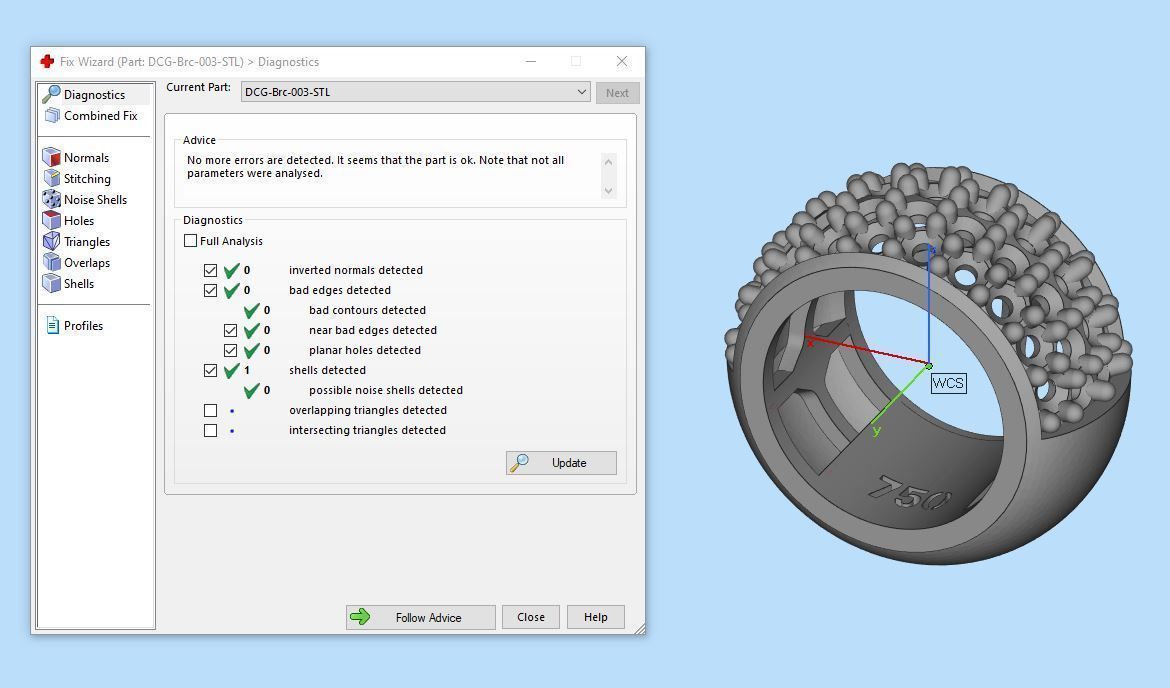
Task: Click the red cross Fix Wizard icon
Action: coord(47,61)
